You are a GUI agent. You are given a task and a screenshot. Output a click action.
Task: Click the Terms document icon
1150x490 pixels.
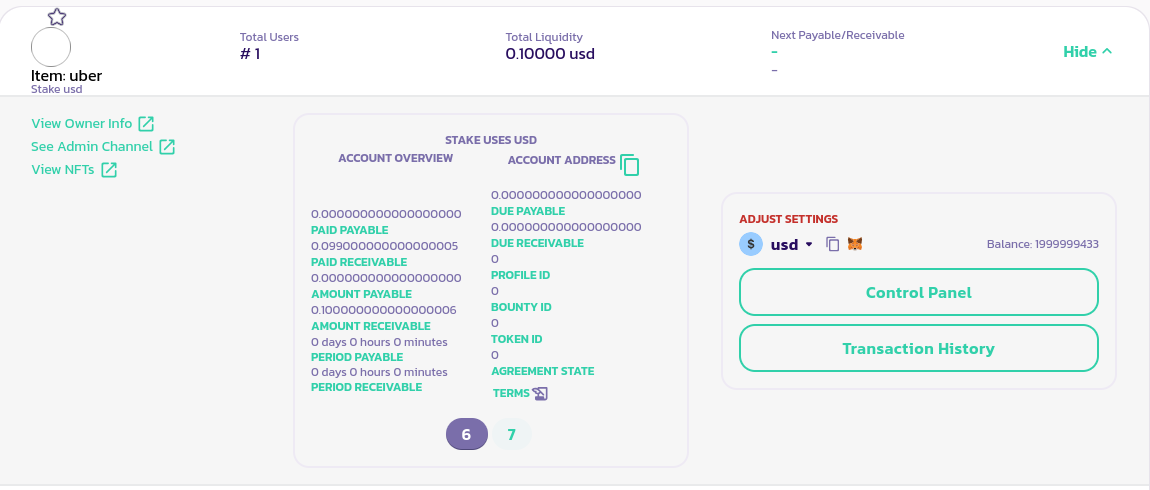540,394
